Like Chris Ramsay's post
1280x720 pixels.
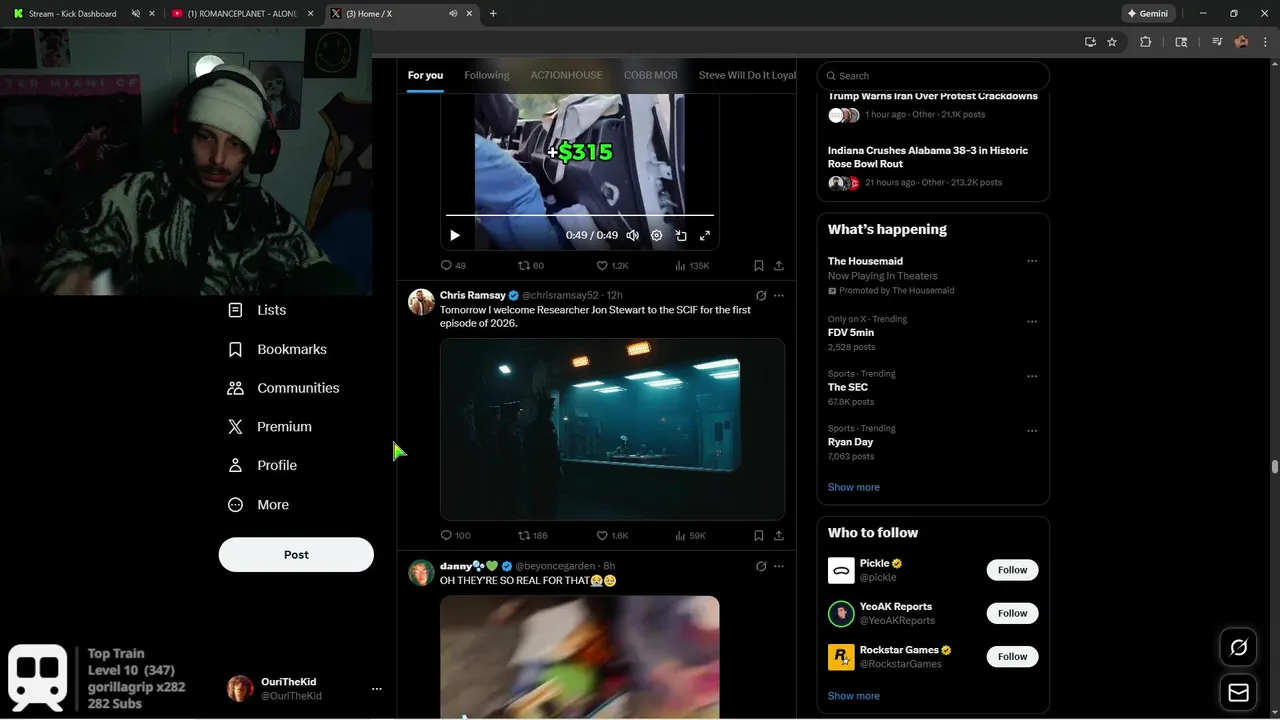[612, 536]
